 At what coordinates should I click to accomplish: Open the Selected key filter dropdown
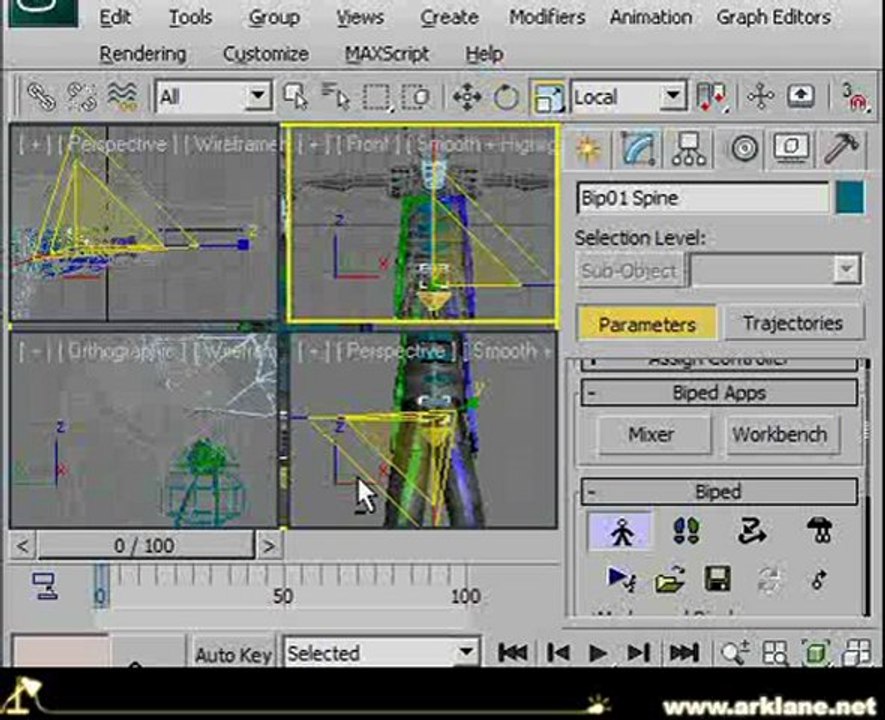coord(382,653)
